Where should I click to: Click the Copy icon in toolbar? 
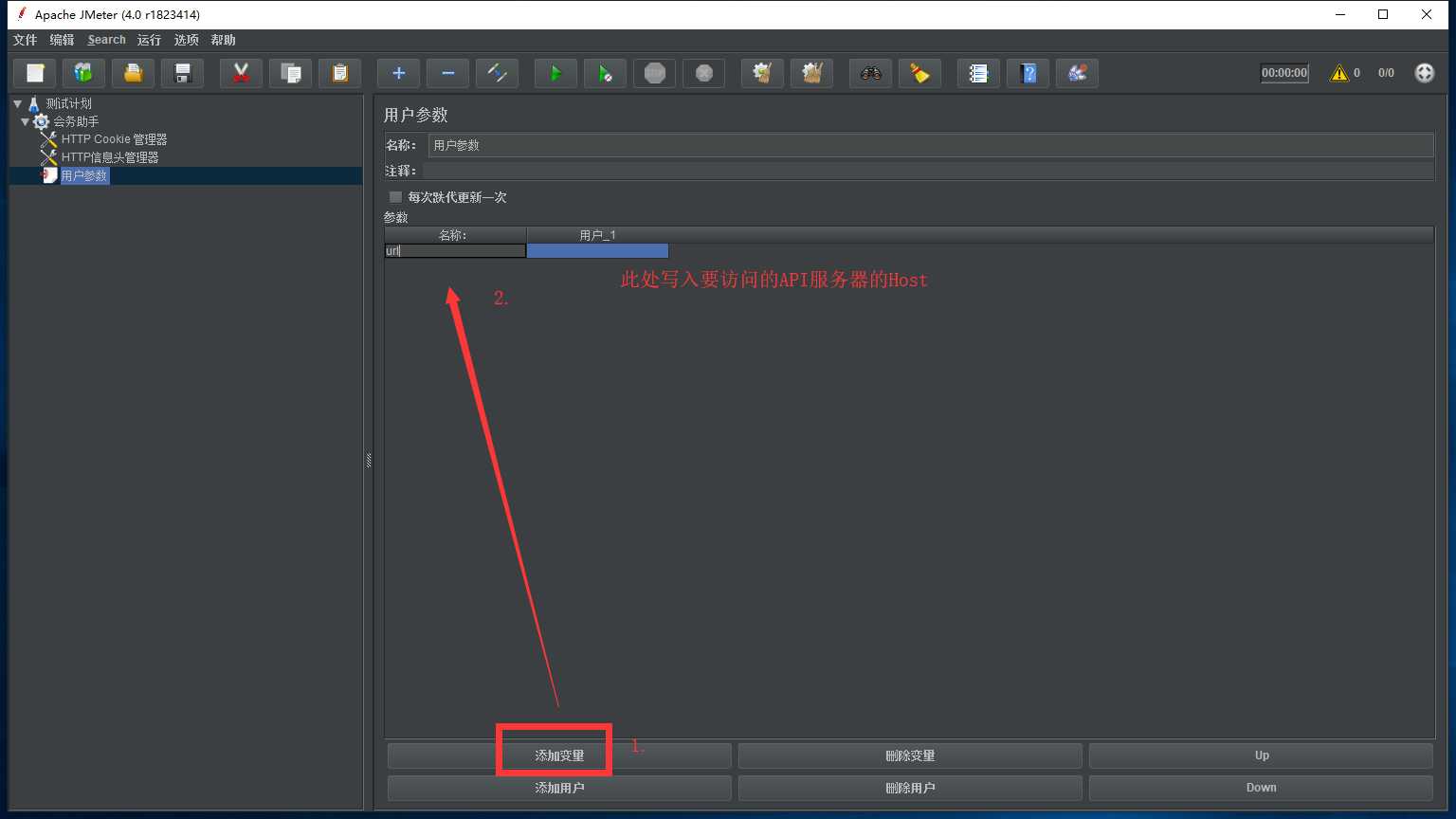click(x=290, y=73)
